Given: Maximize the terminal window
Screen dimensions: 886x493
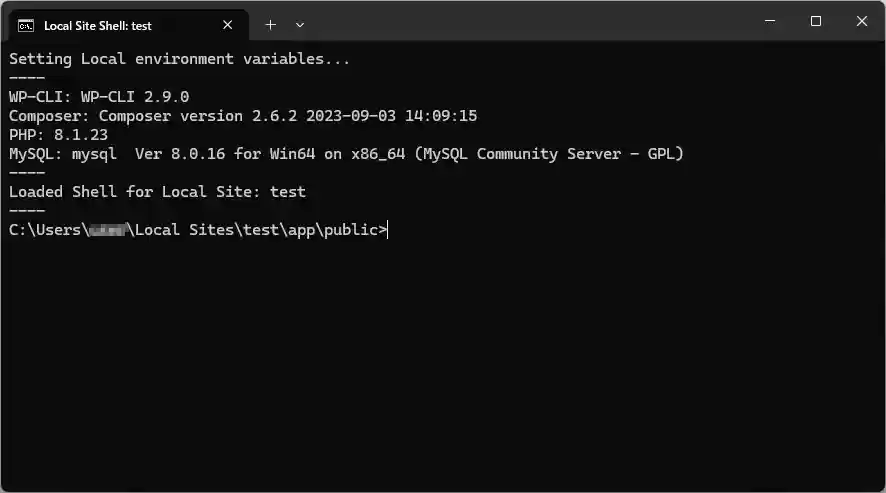Looking at the screenshot, I should pyautogui.click(x=816, y=21).
